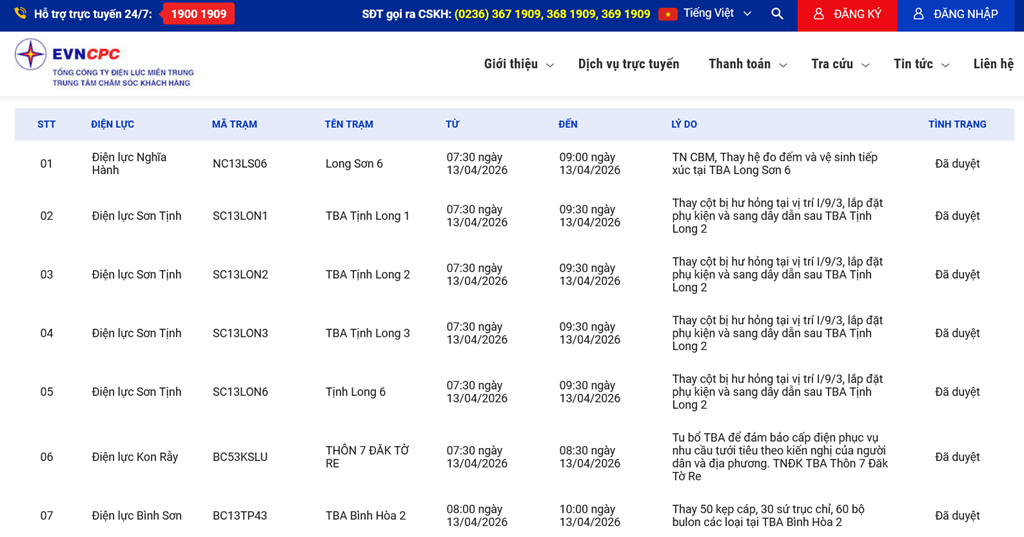Viewport: 1024px width, 537px height.
Task: Click the EVNCPC logo
Action: point(104,63)
